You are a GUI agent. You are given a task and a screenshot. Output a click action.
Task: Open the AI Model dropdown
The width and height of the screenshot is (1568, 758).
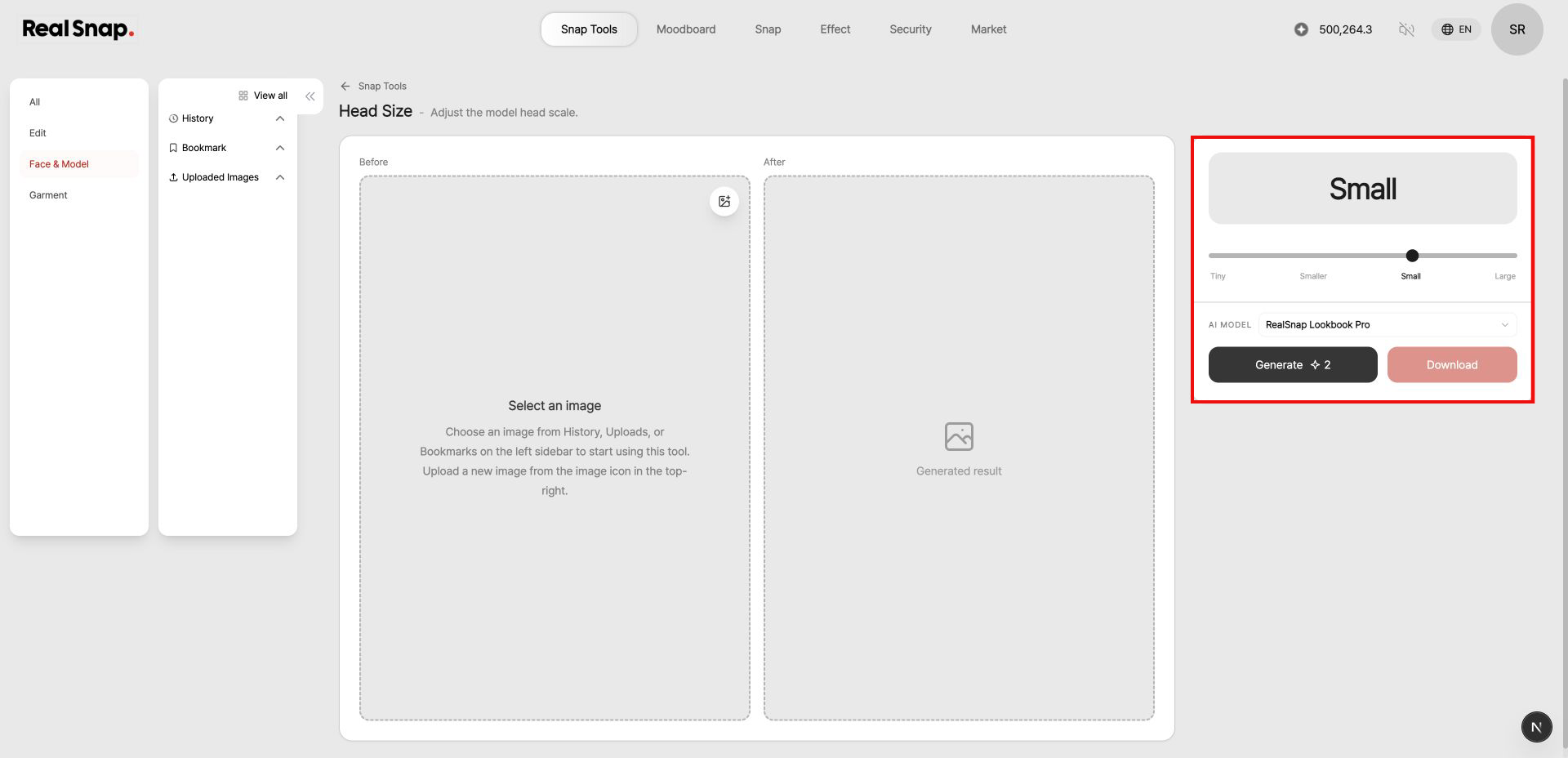coord(1387,324)
